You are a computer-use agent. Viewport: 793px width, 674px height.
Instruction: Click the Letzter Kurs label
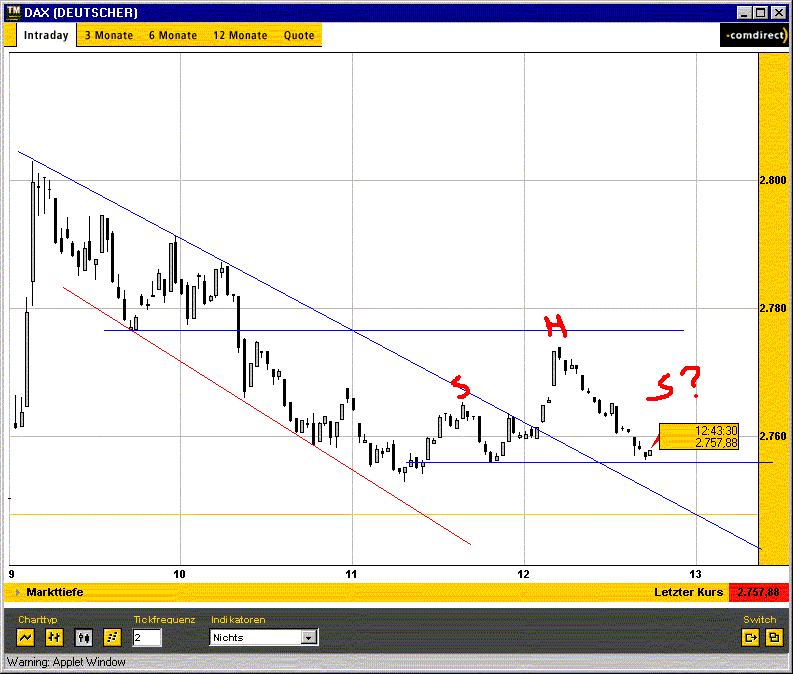point(688,592)
